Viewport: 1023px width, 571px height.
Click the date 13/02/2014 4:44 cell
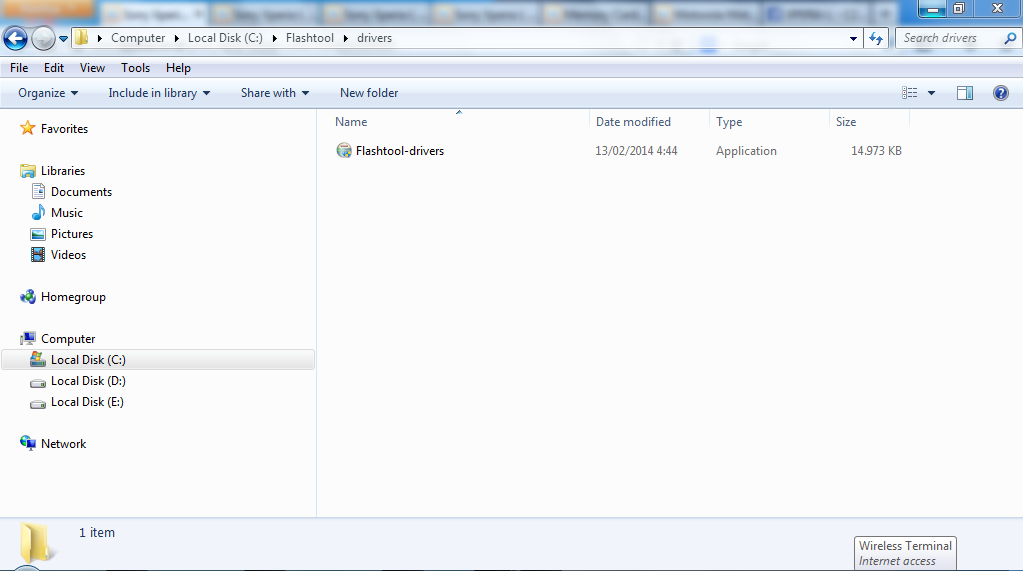pyautogui.click(x=636, y=151)
